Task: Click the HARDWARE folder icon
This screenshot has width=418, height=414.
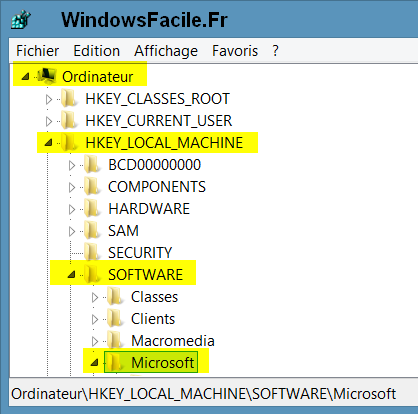Action: point(92,208)
